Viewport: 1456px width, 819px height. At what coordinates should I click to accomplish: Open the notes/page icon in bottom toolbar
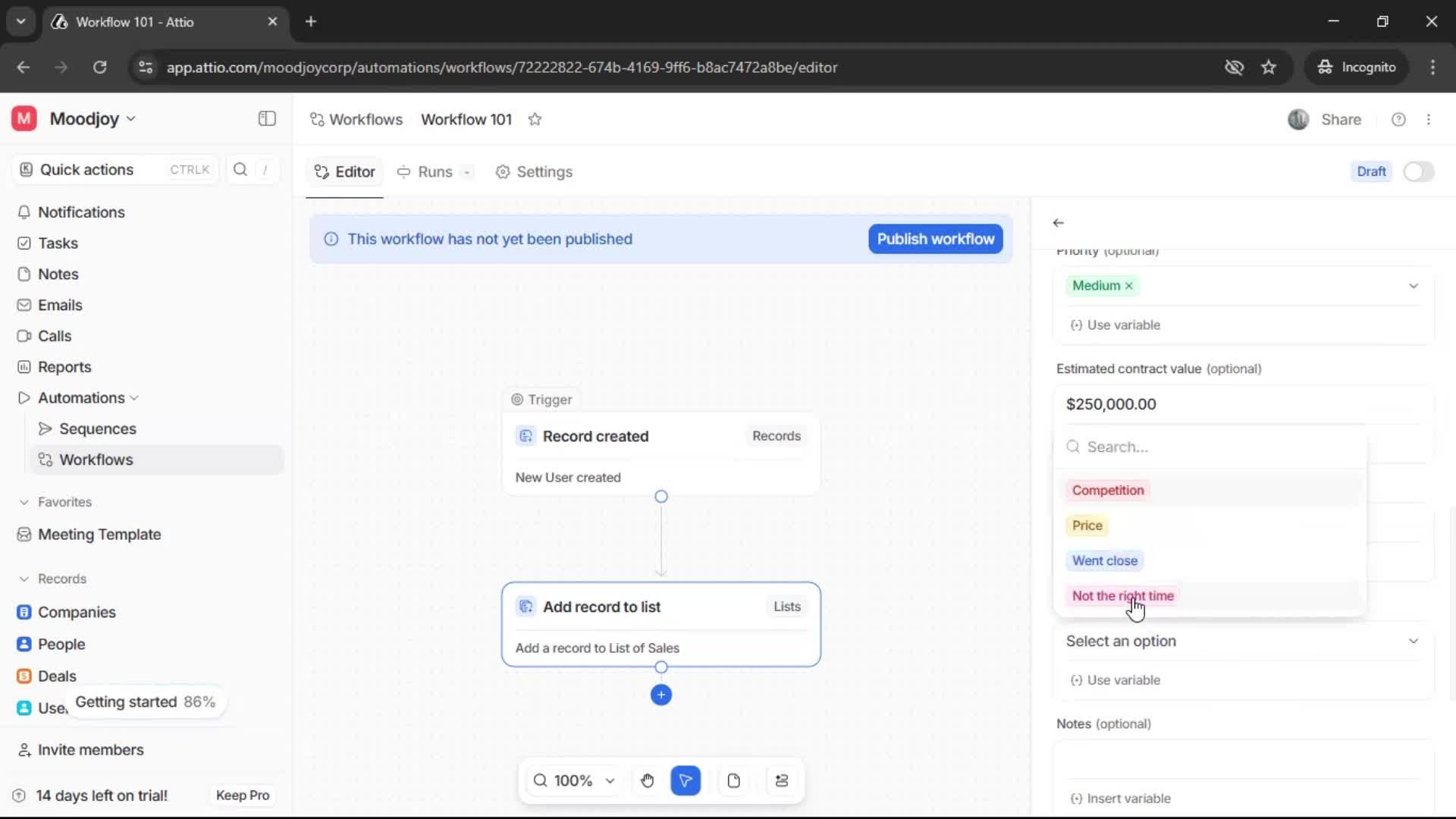(733, 780)
